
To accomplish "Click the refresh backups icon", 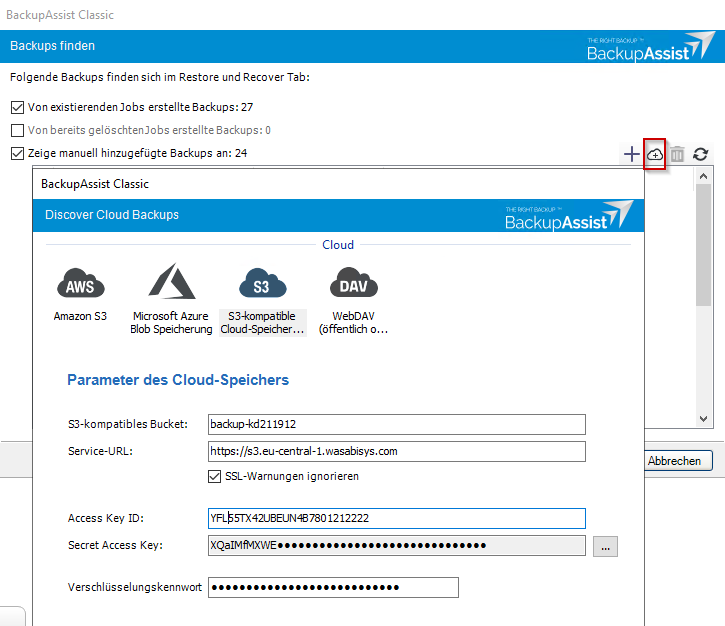I will point(701,154).
